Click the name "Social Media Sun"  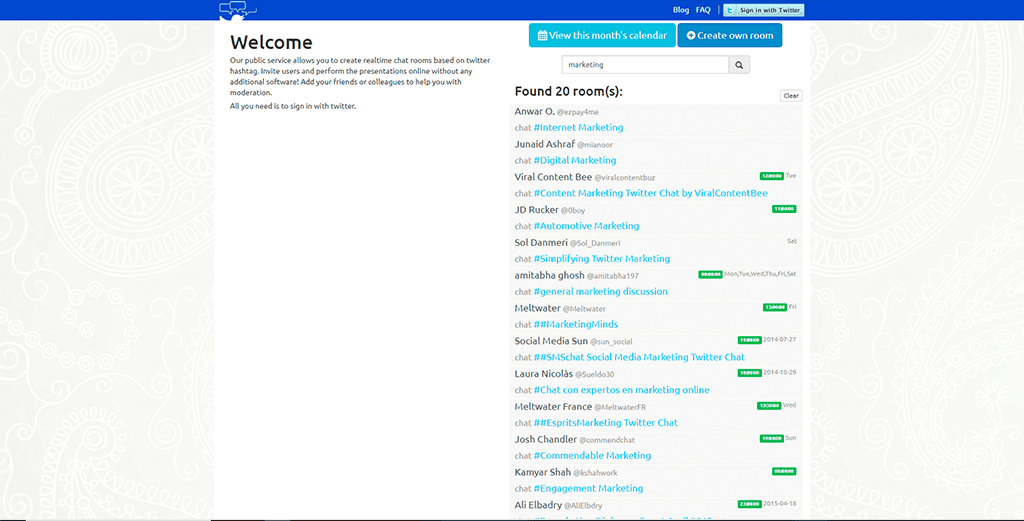pyautogui.click(x=551, y=341)
